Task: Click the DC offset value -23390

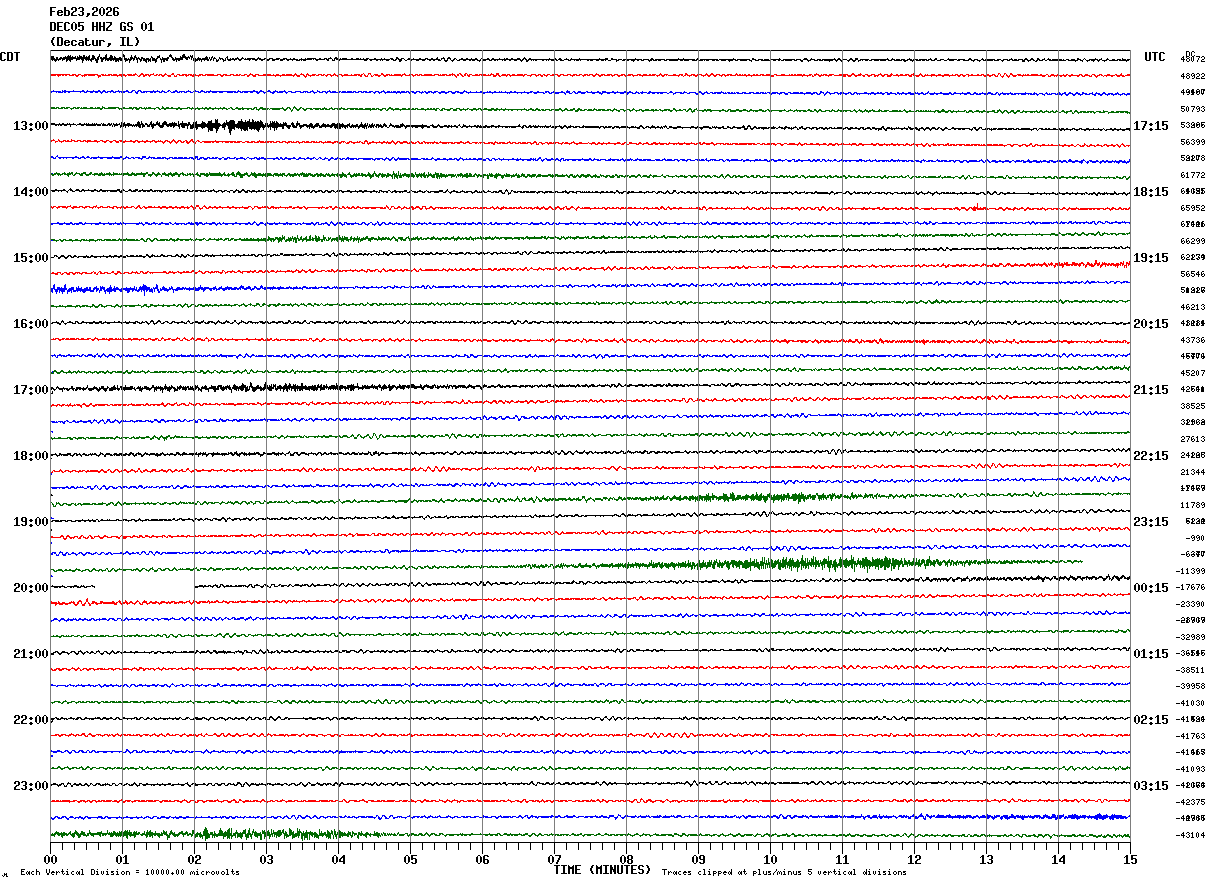Action: (1190, 605)
